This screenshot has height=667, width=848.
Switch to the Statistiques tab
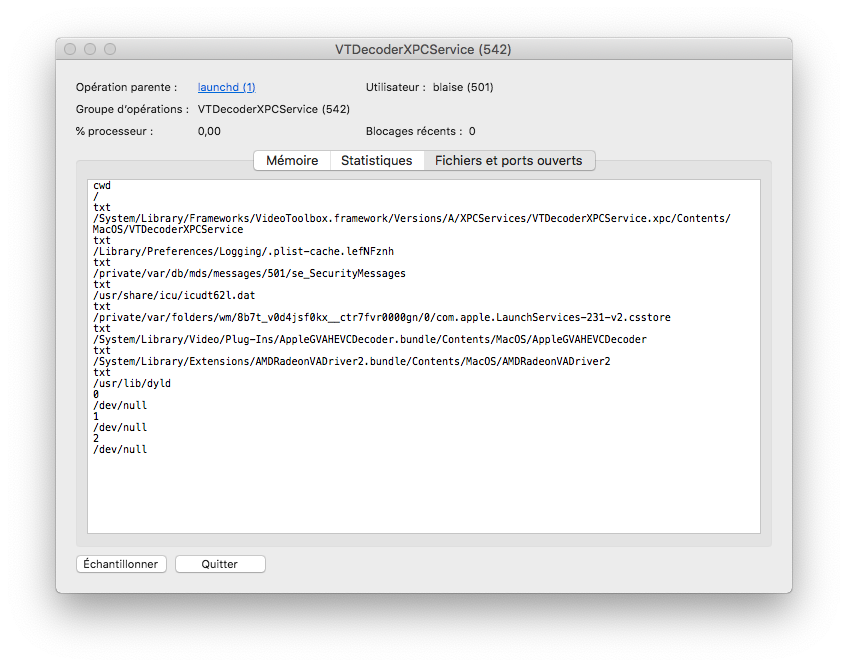[376, 161]
